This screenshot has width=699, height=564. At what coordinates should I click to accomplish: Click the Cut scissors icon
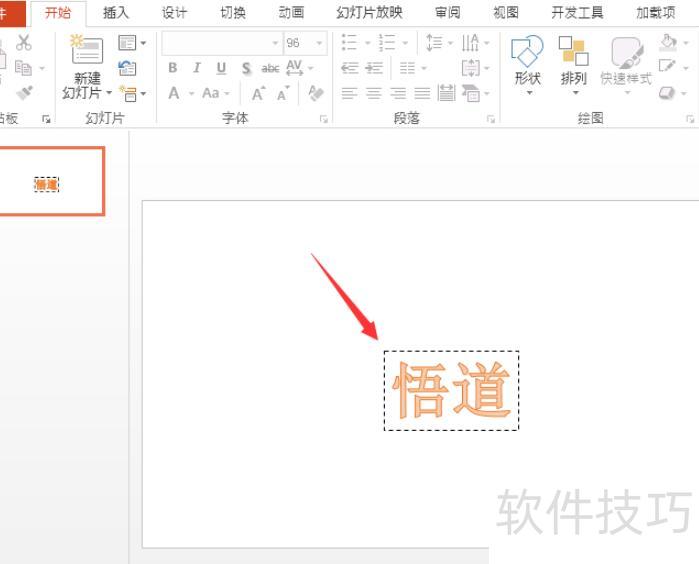24,43
